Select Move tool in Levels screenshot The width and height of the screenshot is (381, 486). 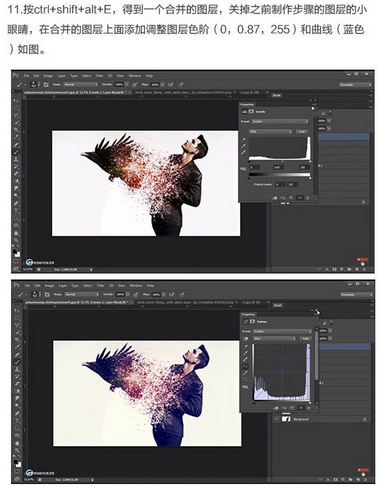point(16,100)
